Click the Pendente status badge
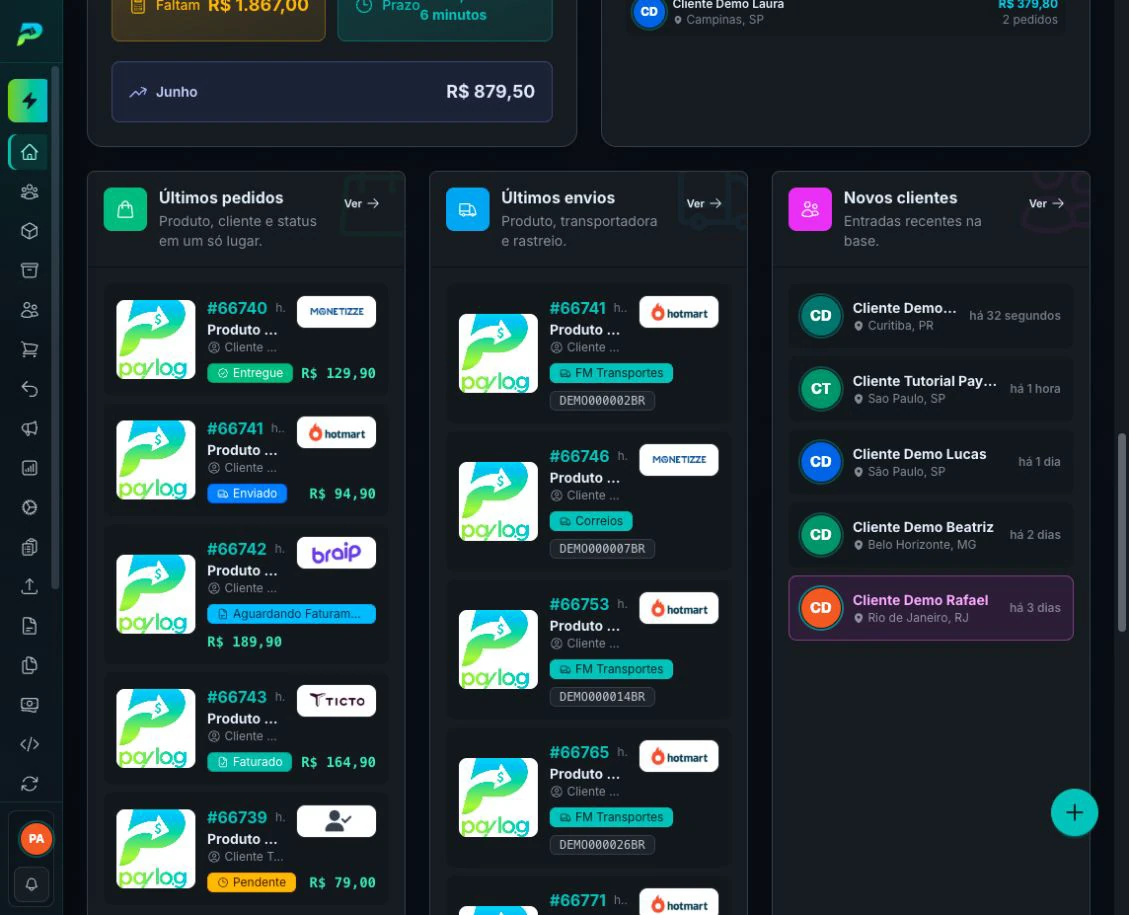 click(251, 882)
